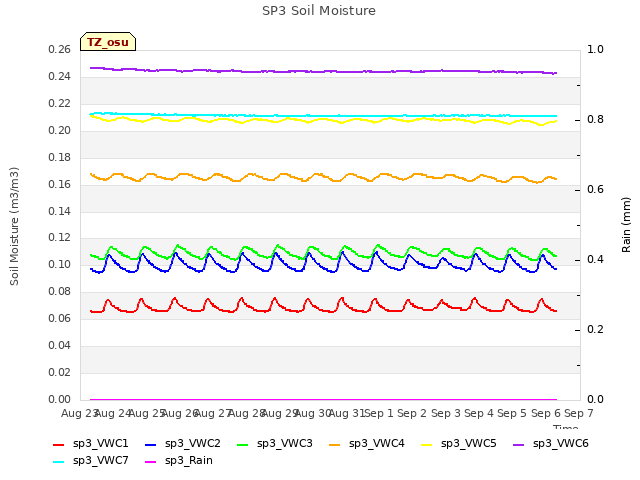Toggle sp3_Rain legend entry

179,461
